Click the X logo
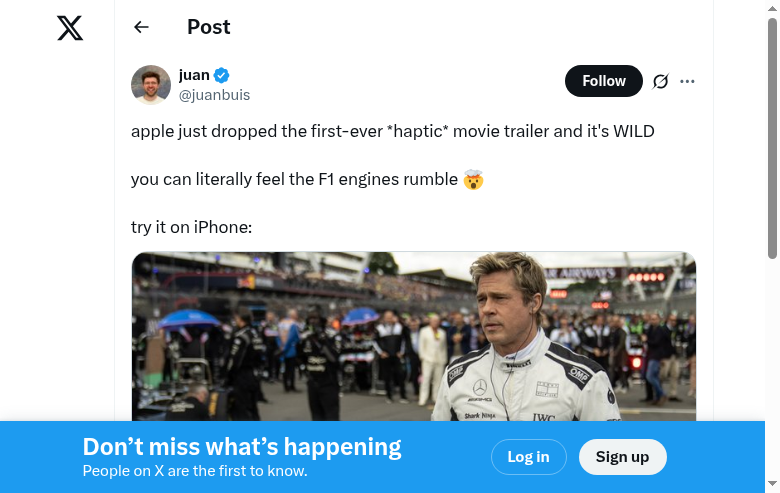 [x=70, y=28]
